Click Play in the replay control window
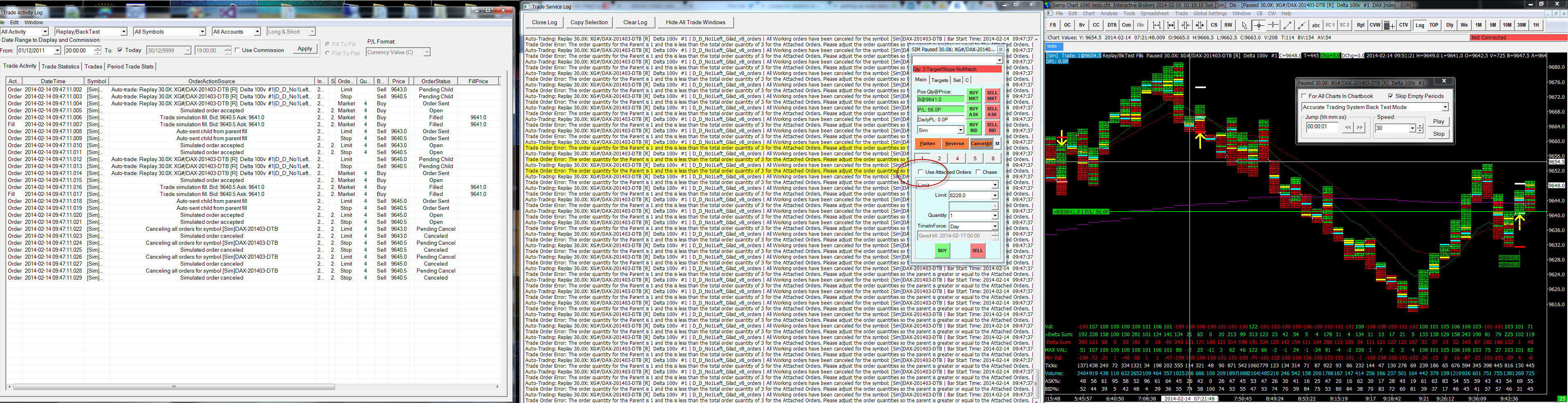Viewport: 1568px width, 403px height. pos(1438,121)
